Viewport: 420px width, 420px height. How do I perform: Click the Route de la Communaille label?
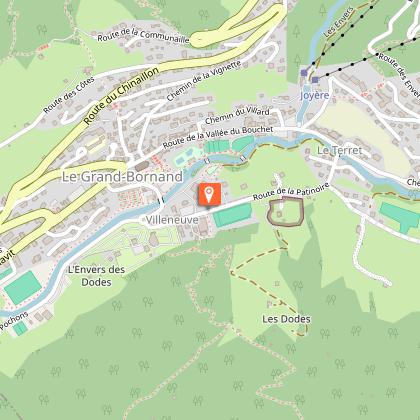[143, 36]
